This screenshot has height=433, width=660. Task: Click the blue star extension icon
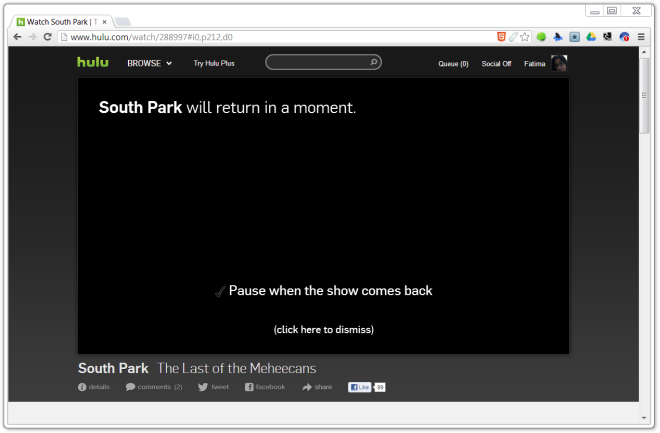(575, 37)
